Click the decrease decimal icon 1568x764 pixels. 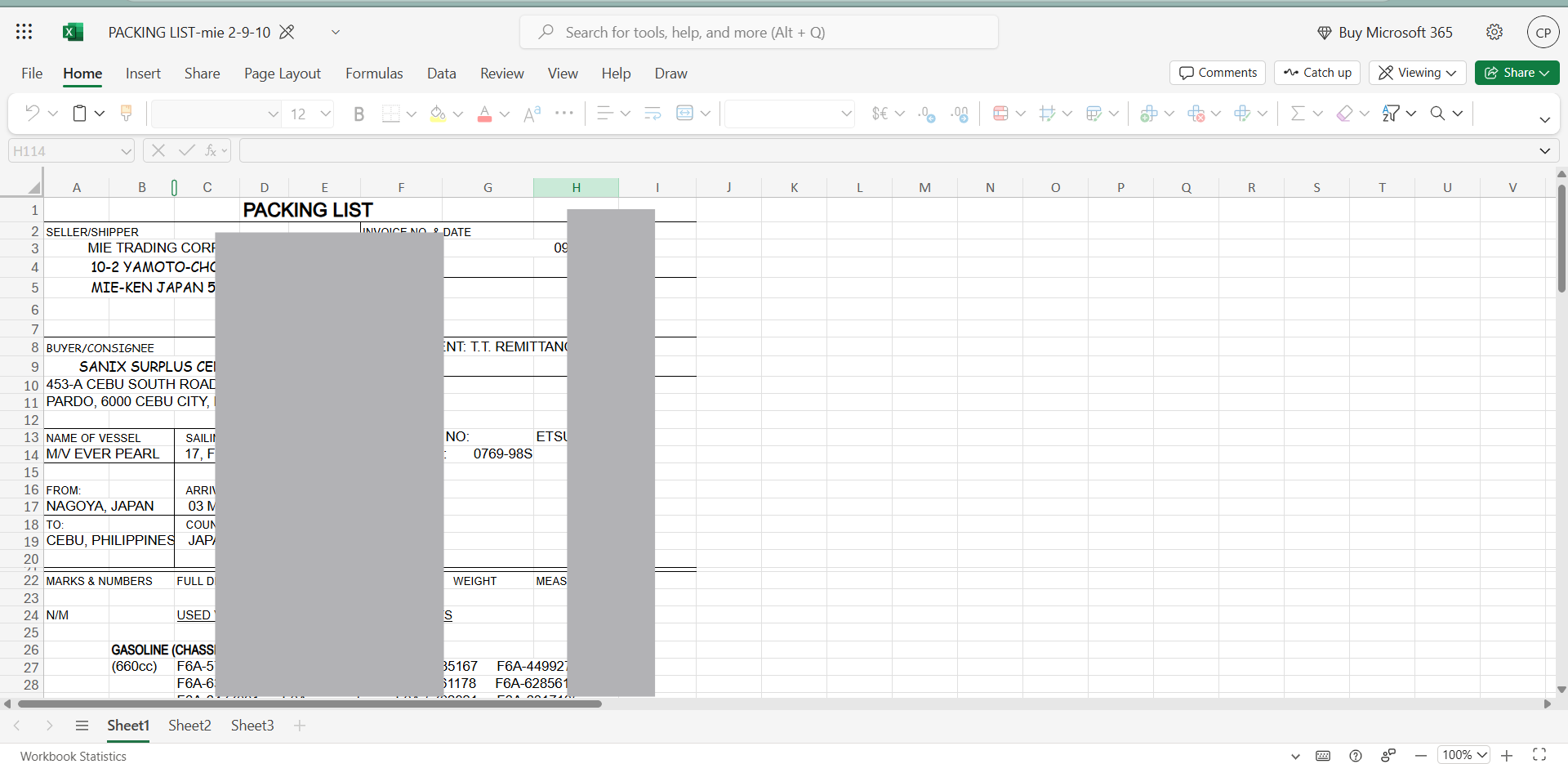[x=926, y=114]
